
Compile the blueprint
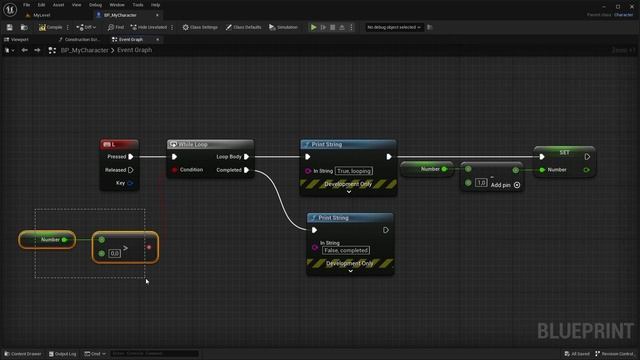50,27
